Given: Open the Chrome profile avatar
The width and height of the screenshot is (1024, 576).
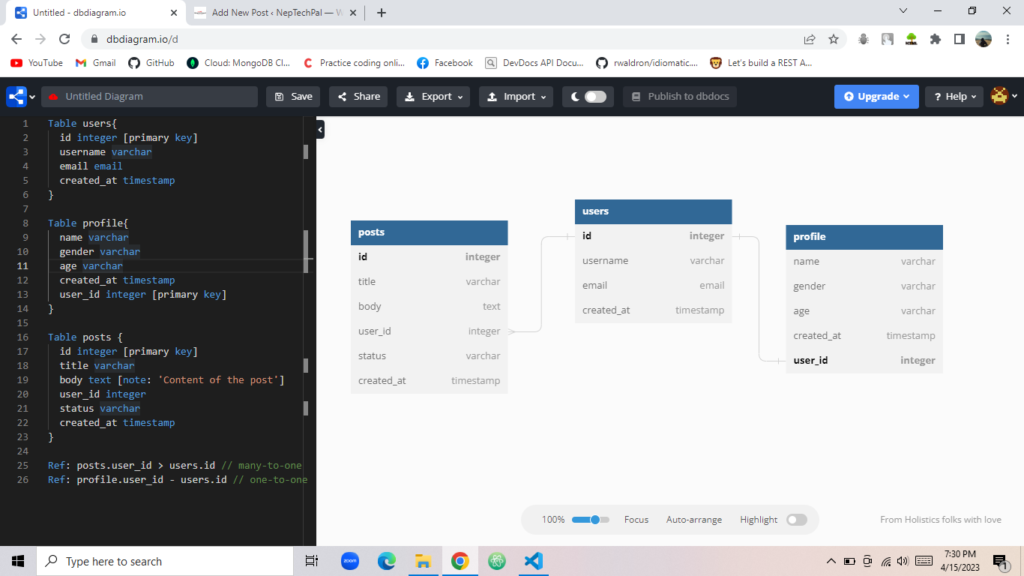Looking at the screenshot, I should tap(984, 39).
